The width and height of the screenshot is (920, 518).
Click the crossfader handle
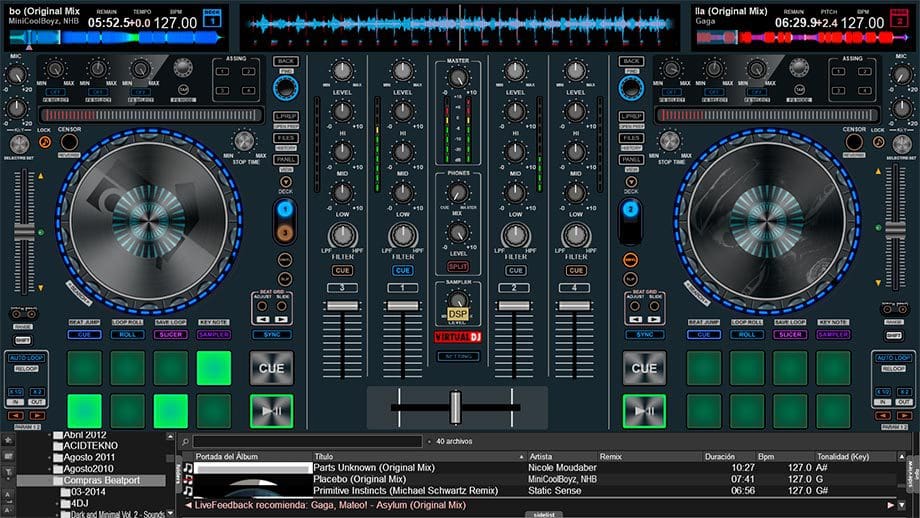pyautogui.click(x=455, y=407)
